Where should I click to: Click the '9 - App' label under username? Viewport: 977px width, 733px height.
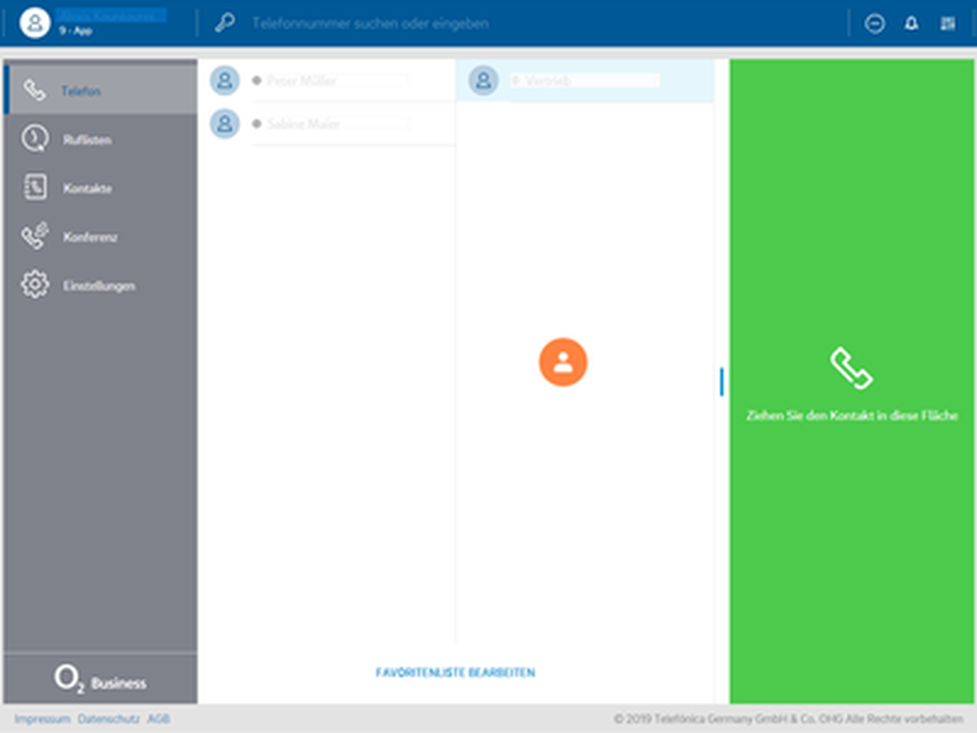pyautogui.click(x=75, y=31)
